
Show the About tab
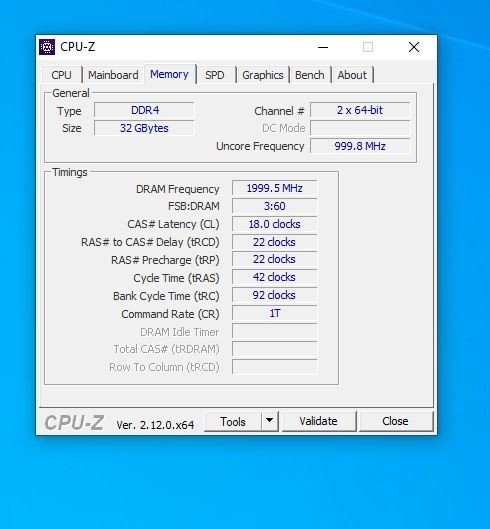pos(352,75)
